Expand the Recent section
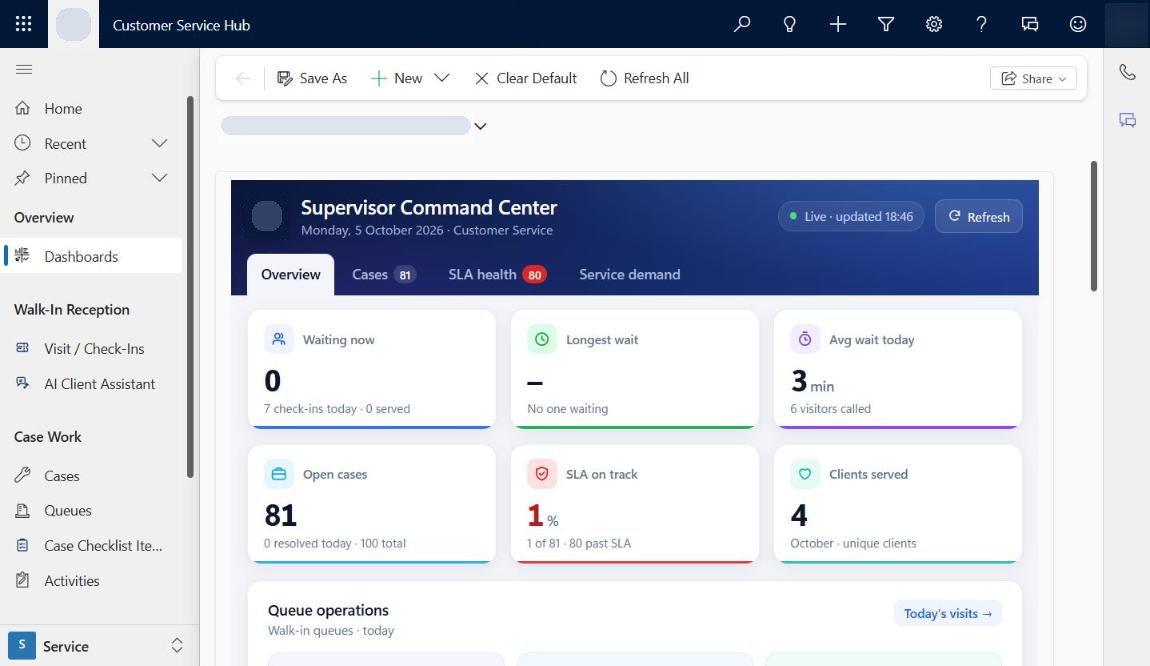 [x=159, y=144]
